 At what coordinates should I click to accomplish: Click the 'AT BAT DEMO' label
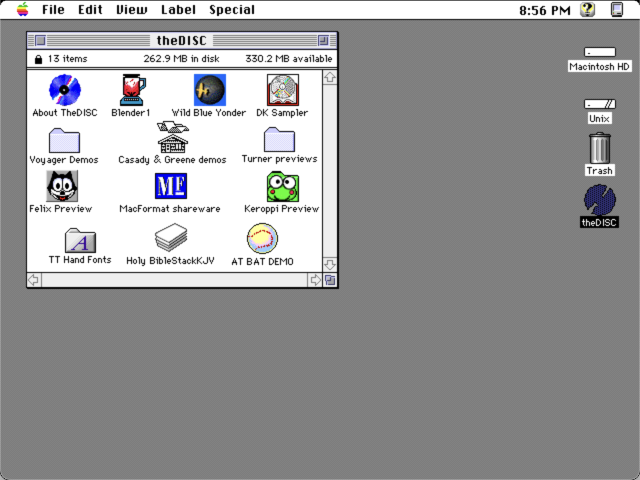point(262,261)
